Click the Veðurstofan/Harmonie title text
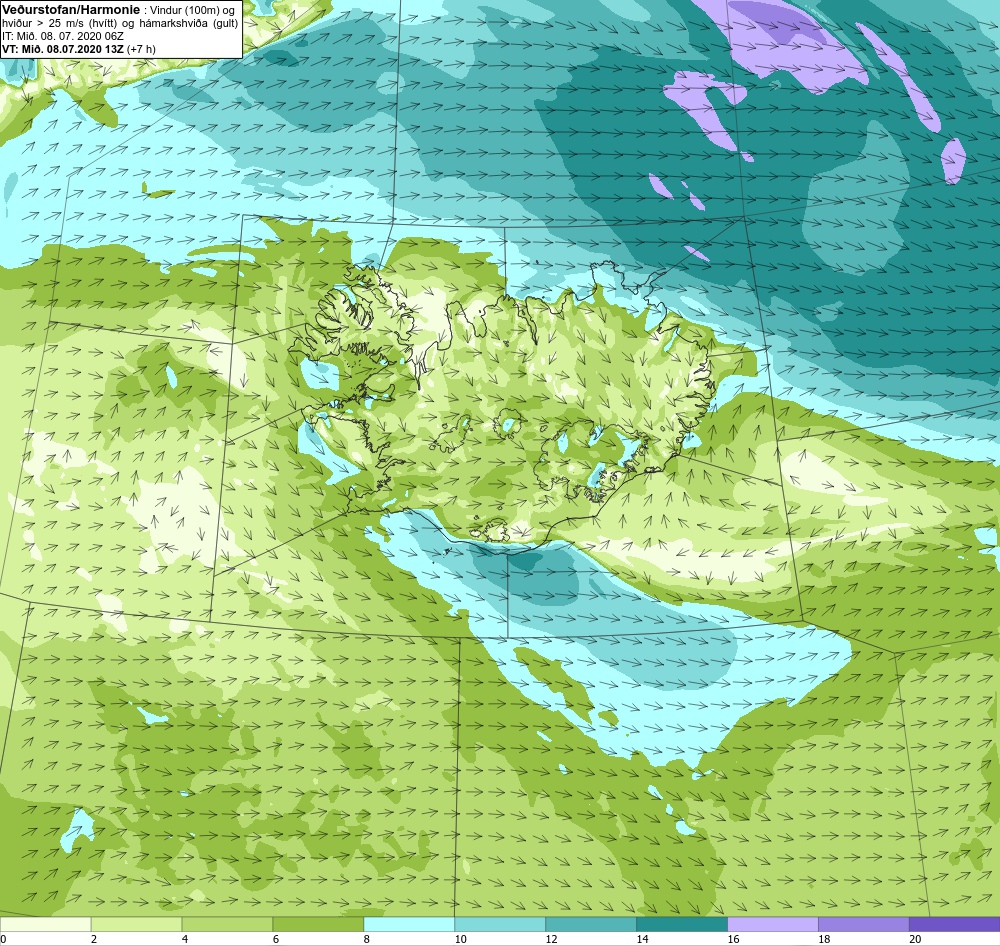 click(x=70, y=10)
